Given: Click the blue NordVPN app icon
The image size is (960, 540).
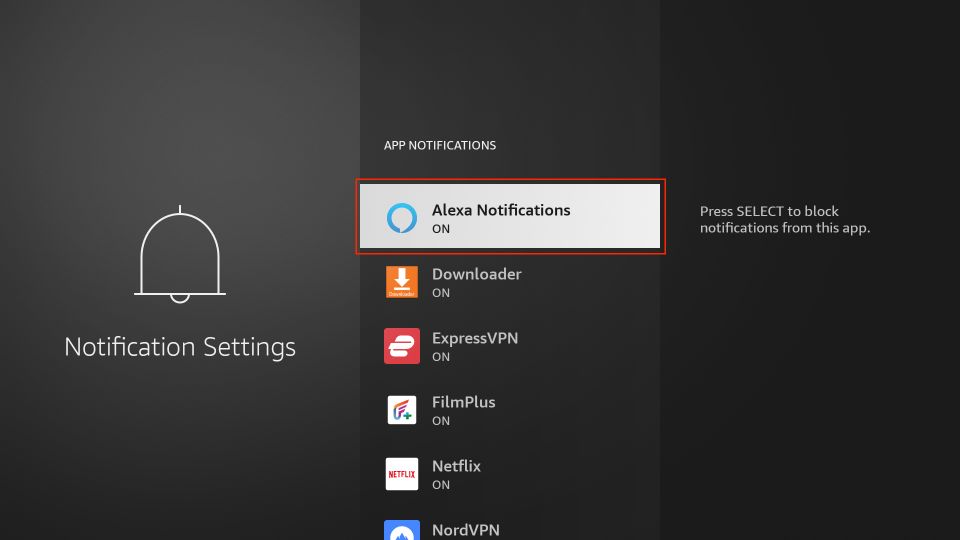Looking at the screenshot, I should 402,530.
